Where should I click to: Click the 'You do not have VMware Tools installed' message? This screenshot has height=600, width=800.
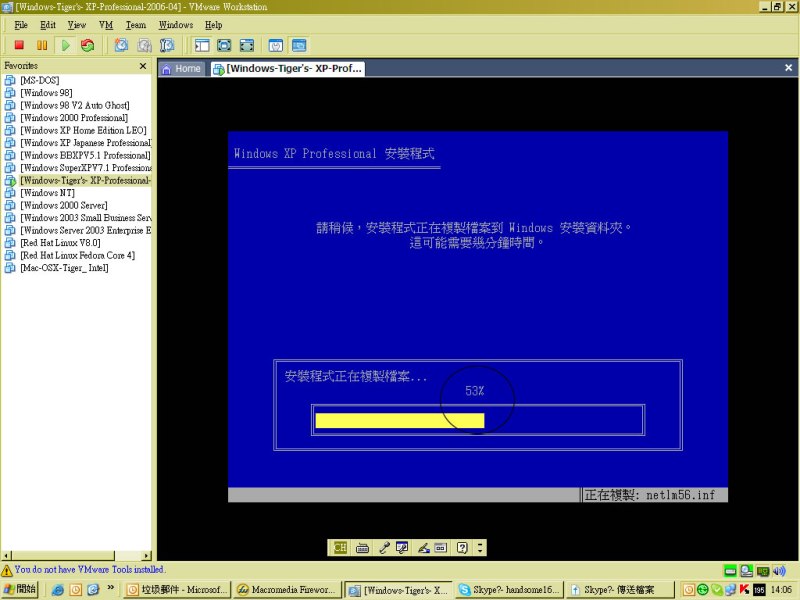(89, 569)
